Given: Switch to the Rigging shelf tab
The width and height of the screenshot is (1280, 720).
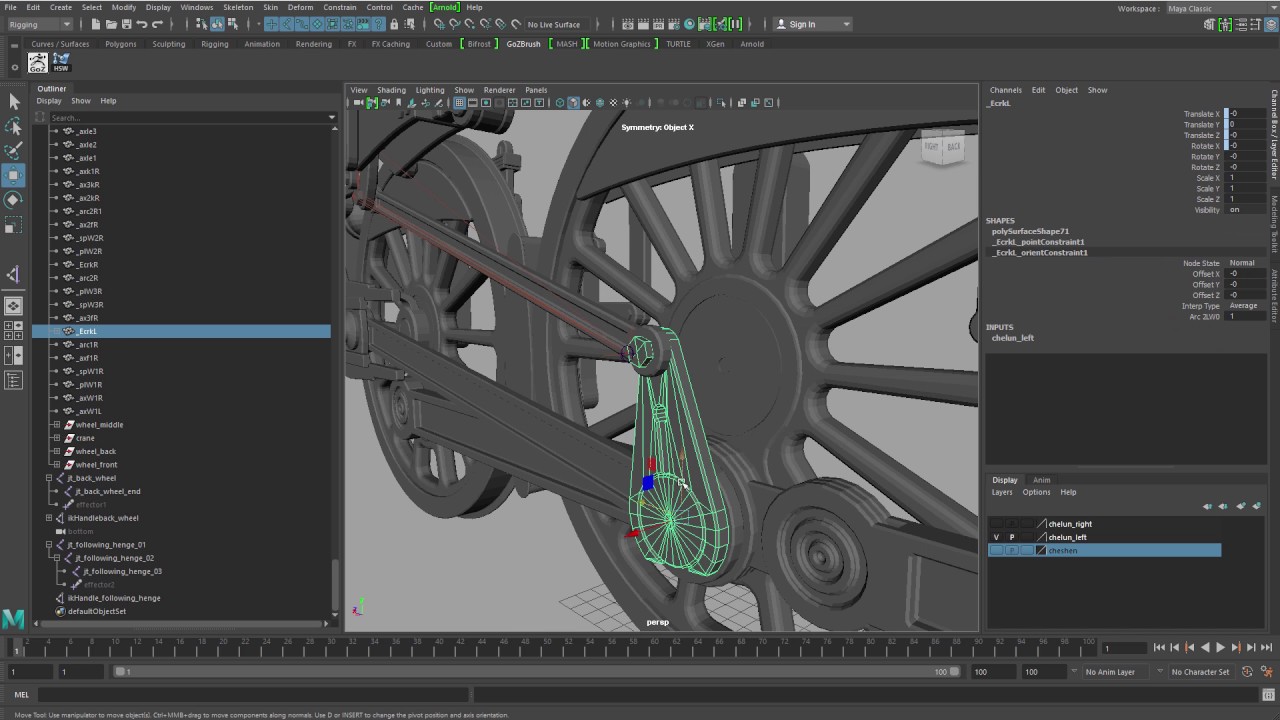Looking at the screenshot, I should (x=215, y=44).
